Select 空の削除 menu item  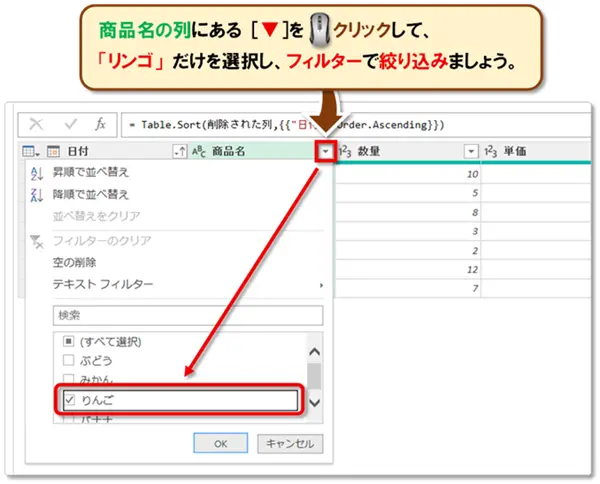[x=74, y=262]
